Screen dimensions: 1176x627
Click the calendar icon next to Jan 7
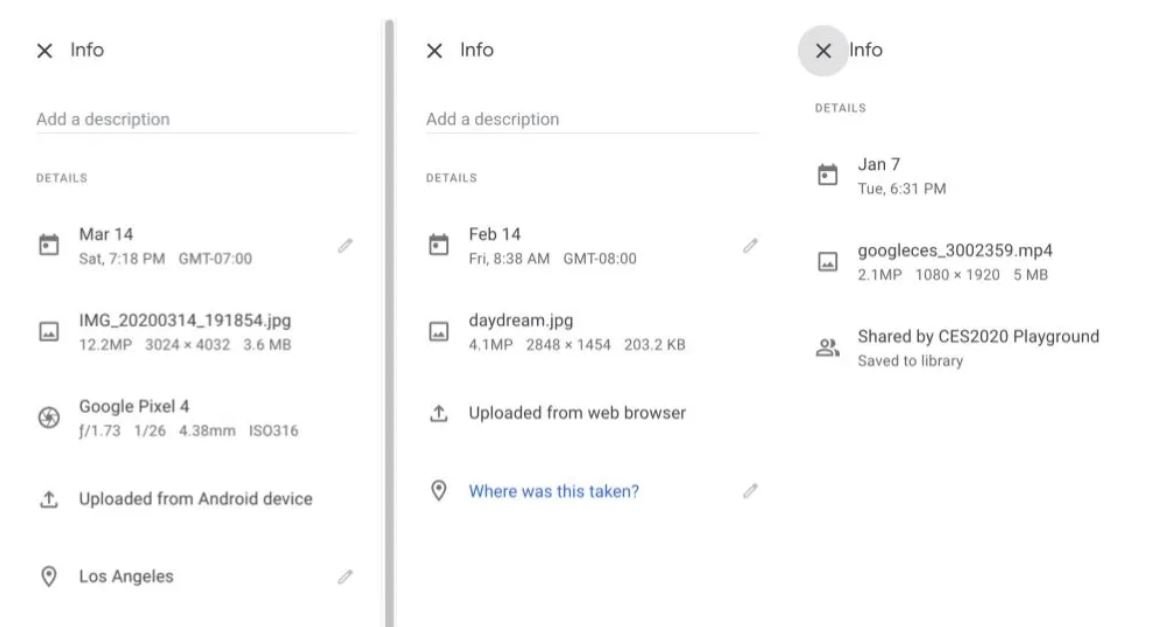click(x=826, y=176)
